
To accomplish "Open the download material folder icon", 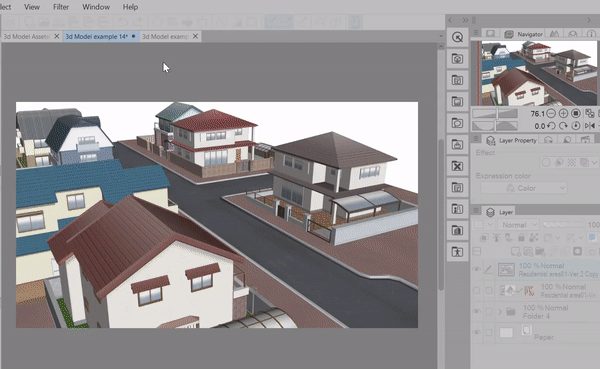I will [457, 144].
